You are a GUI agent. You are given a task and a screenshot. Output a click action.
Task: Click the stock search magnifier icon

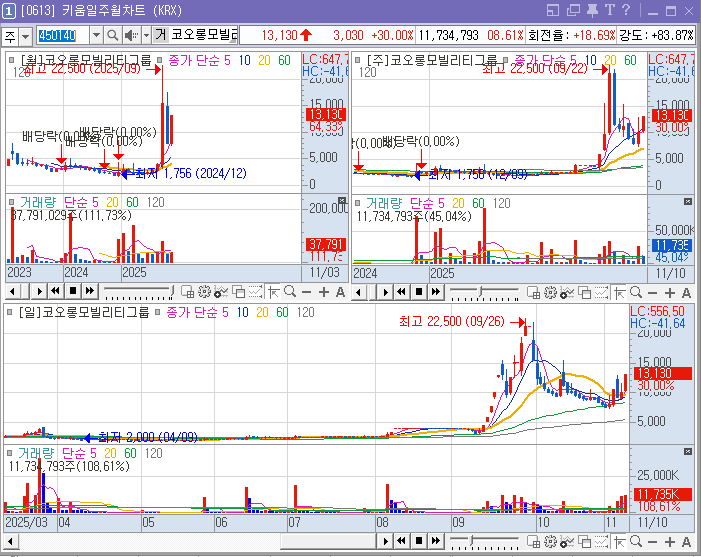coord(112,35)
